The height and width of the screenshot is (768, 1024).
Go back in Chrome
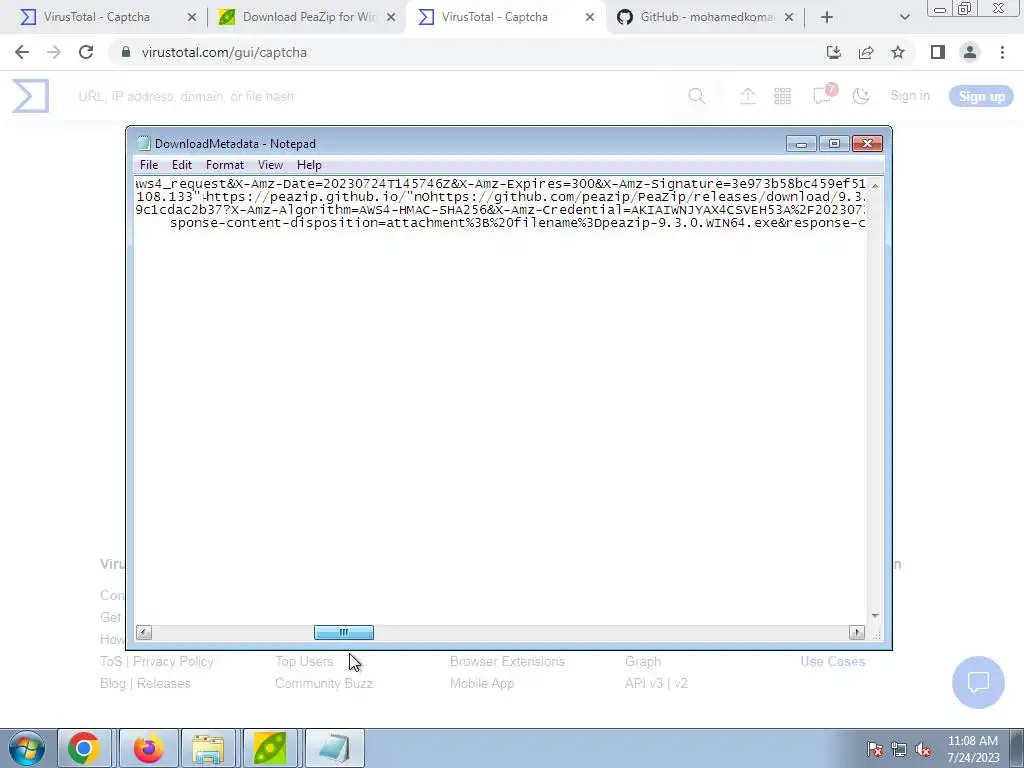tap(22, 52)
